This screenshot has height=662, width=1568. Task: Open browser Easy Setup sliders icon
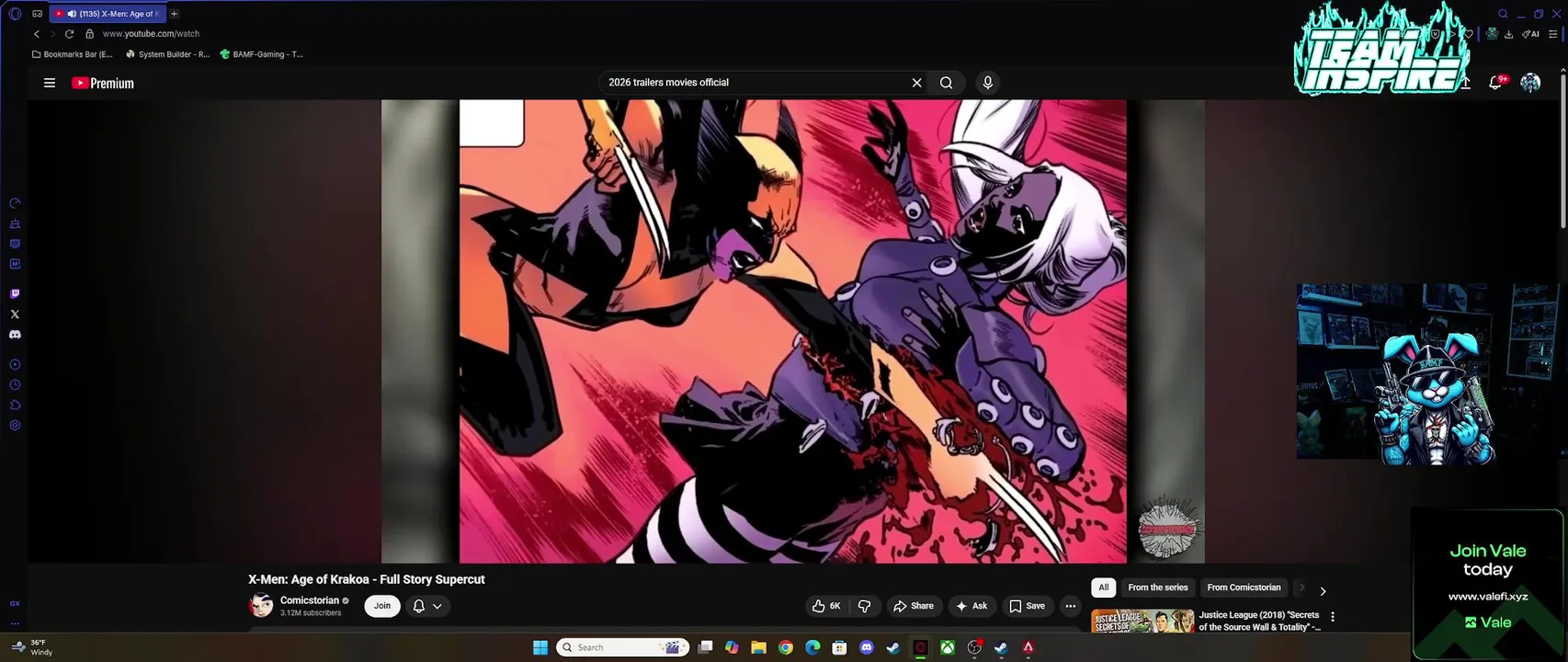[1553, 34]
